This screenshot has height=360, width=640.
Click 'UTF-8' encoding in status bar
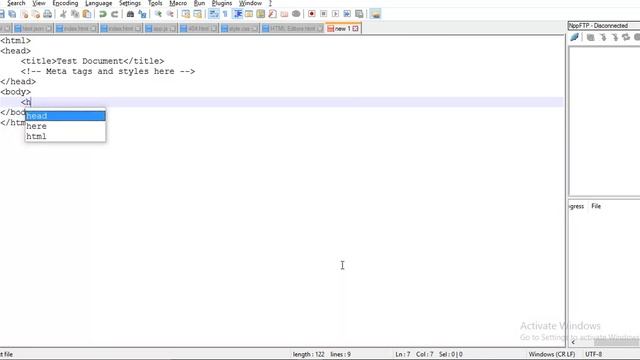coord(593,354)
